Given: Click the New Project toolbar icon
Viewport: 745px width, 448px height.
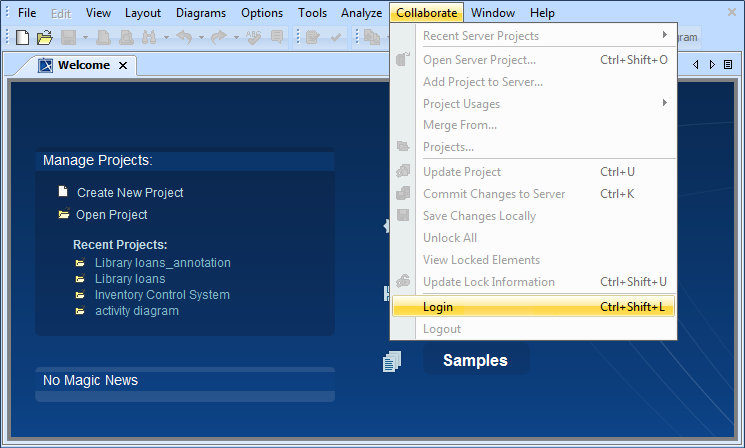Looking at the screenshot, I should click(x=23, y=37).
